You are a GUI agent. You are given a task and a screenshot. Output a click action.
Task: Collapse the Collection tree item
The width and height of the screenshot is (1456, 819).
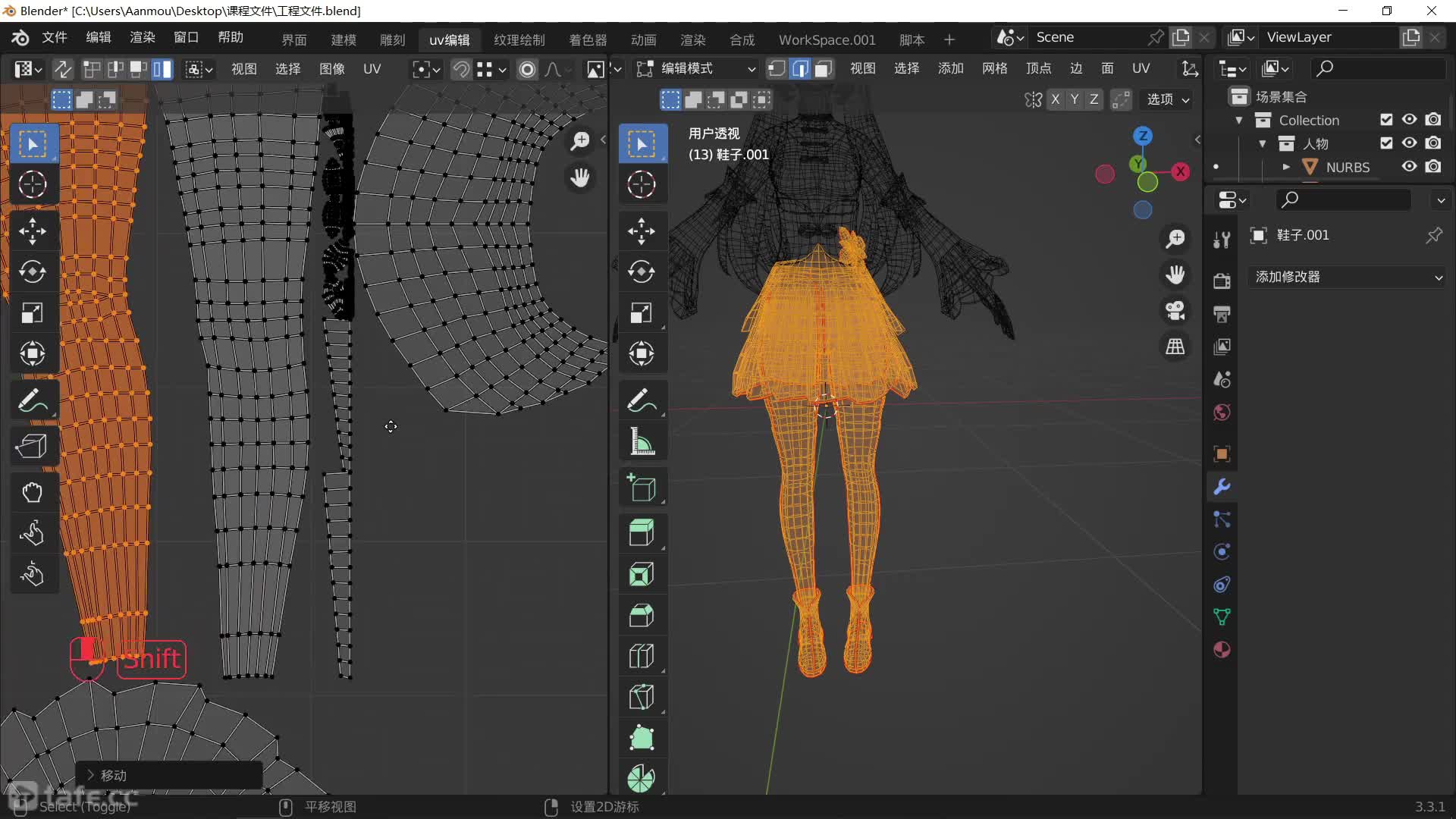click(x=1238, y=121)
